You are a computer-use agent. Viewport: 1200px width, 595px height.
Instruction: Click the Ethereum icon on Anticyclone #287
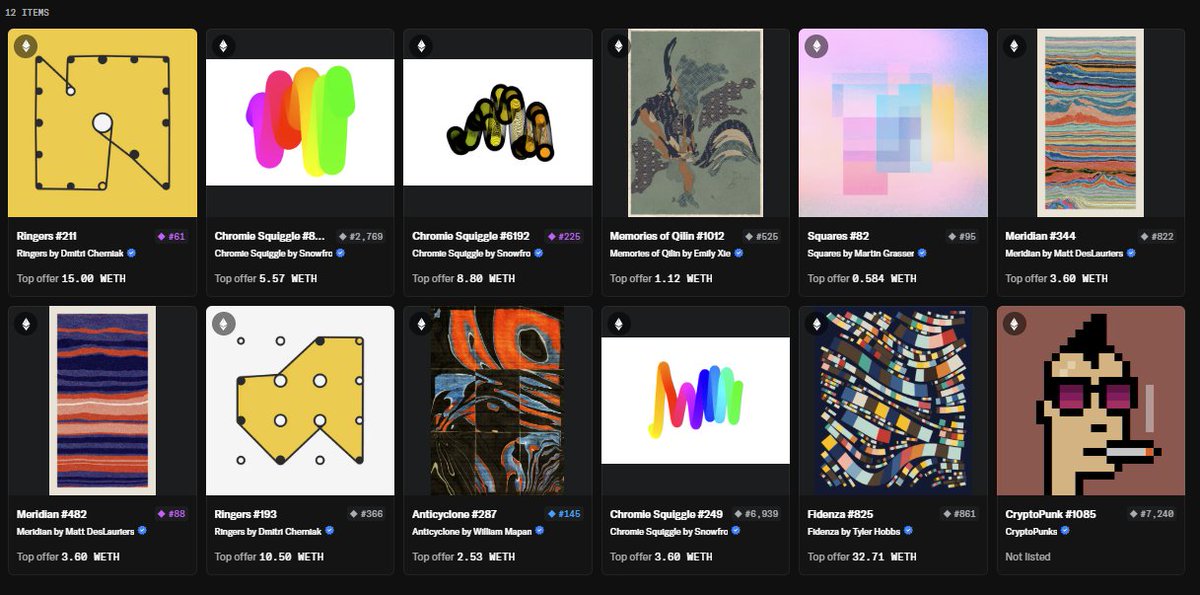420,323
